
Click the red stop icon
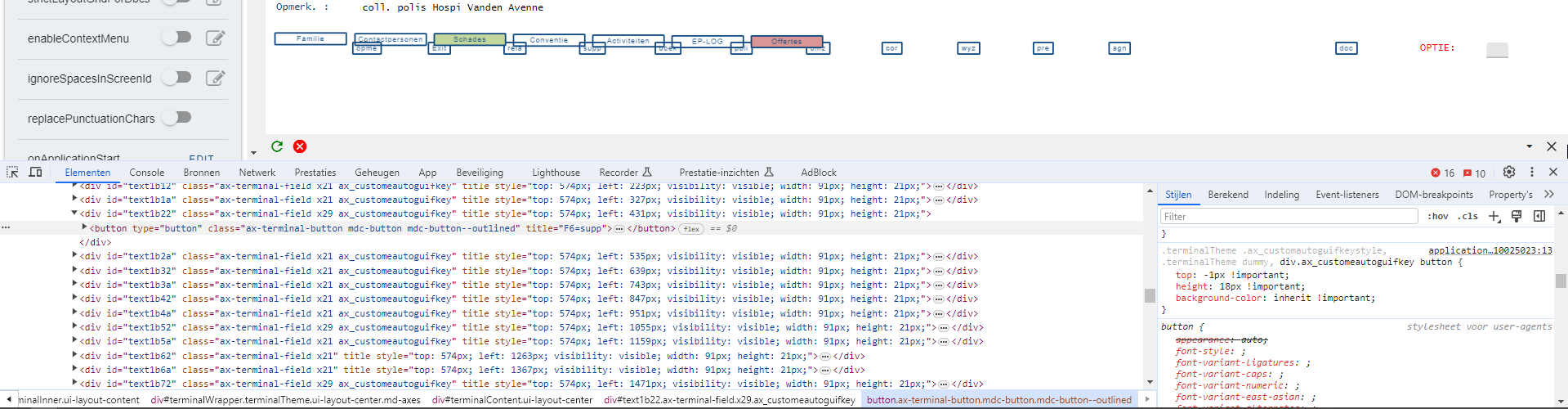[x=300, y=146]
